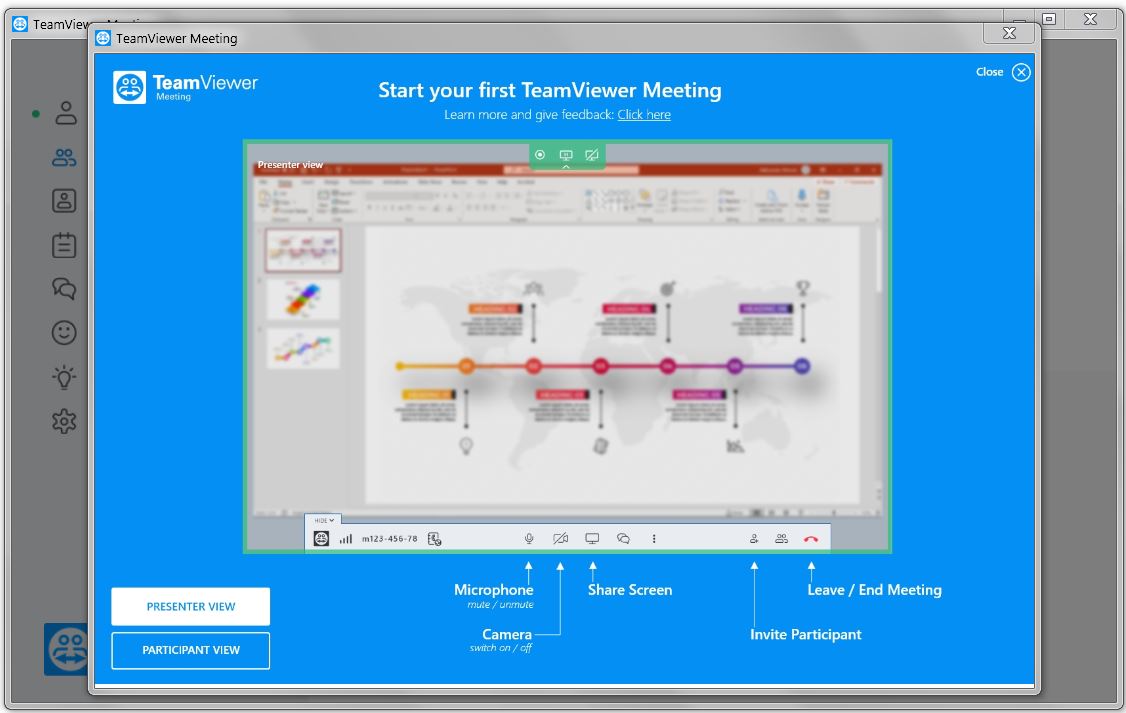Open the Chat bubbles icon in sidebar
The height and width of the screenshot is (713, 1126).
(x=64, y=289)
